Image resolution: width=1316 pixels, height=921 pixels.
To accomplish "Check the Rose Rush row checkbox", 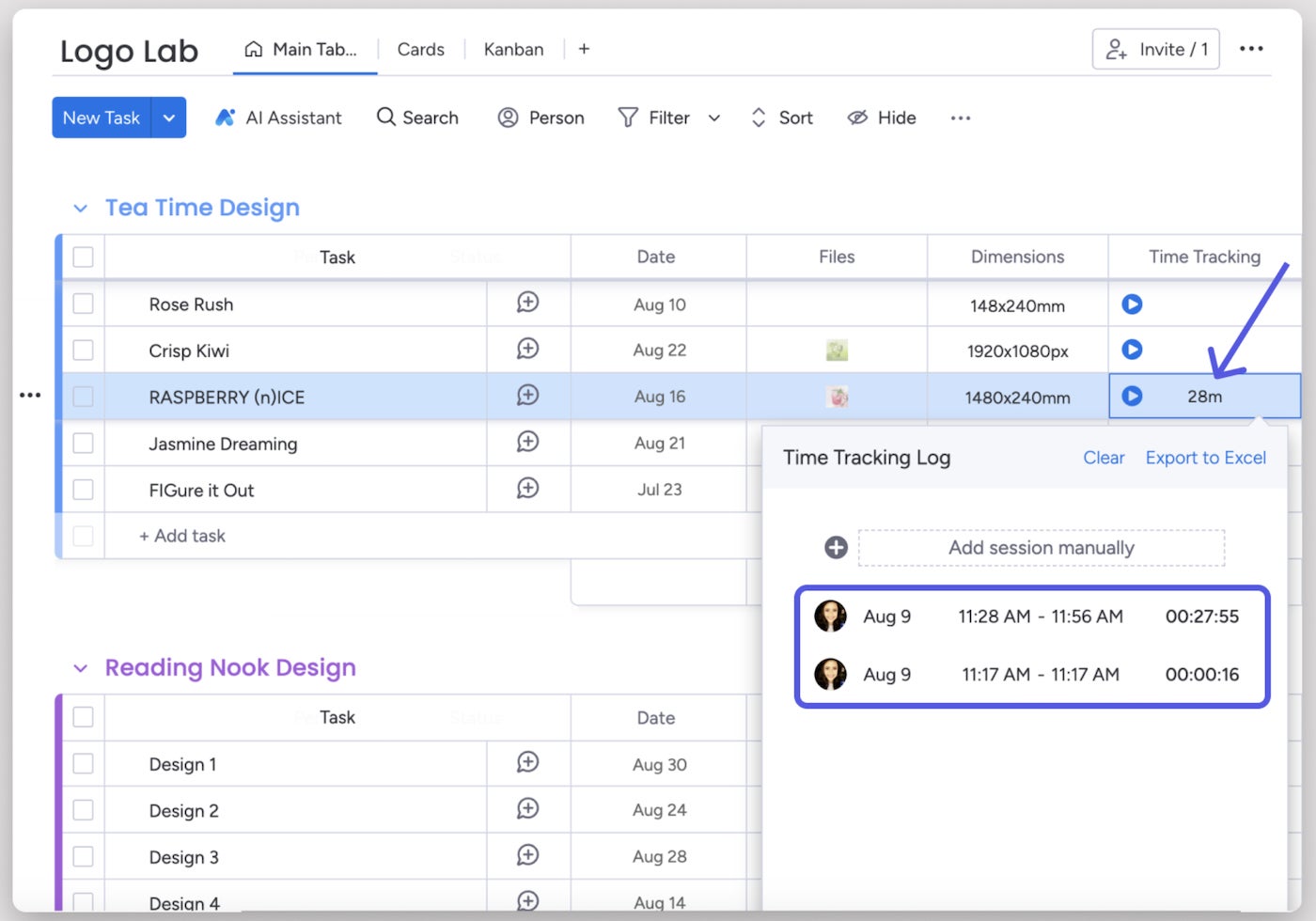I will 83,304.
